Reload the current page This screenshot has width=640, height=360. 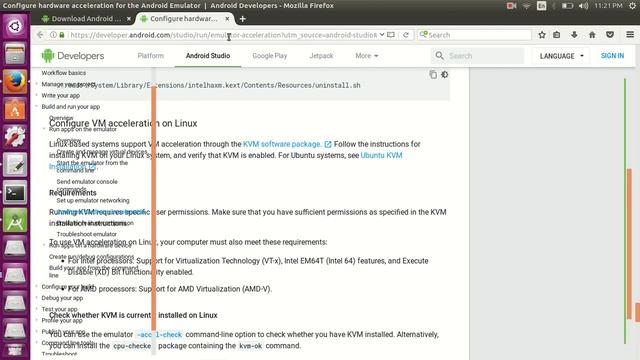click(x=406, y=35)
